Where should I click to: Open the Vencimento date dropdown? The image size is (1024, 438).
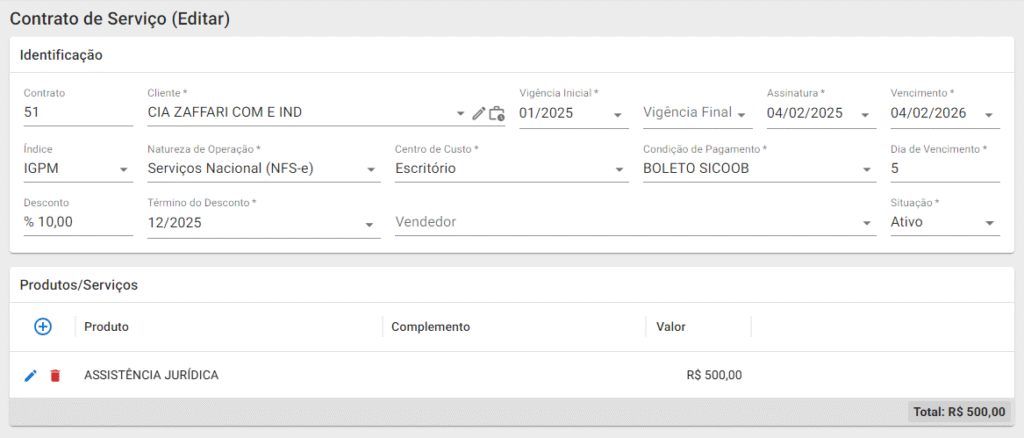click(x=989, y=114)
